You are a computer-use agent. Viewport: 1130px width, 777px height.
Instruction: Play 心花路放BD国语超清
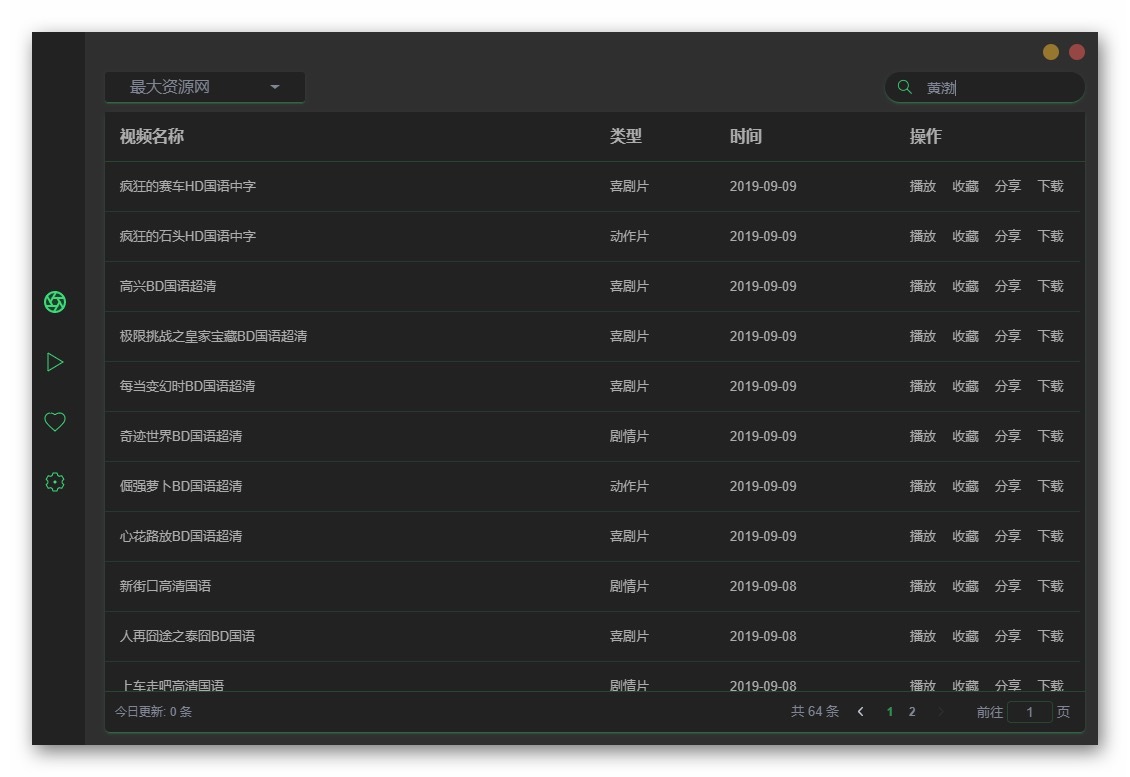tap(922, 536)
